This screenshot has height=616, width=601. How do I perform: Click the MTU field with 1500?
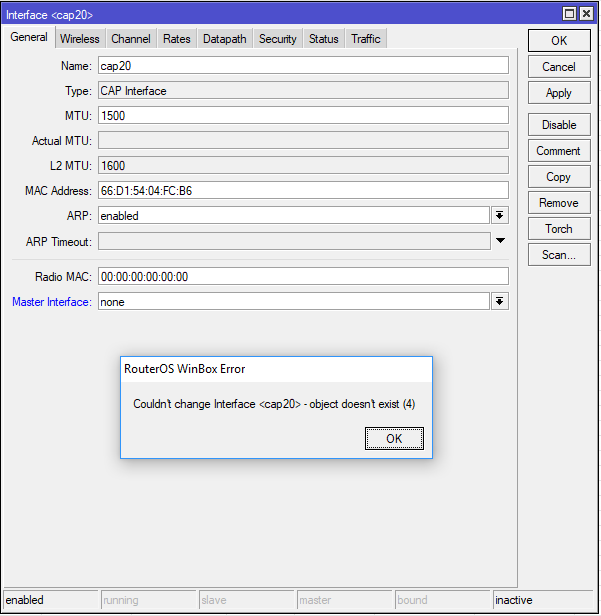303,116
